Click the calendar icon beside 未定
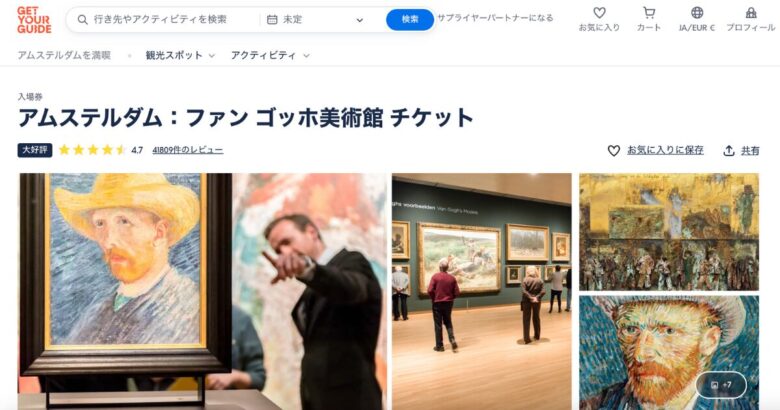Viewport: 780px width, 410px height. 272,20
